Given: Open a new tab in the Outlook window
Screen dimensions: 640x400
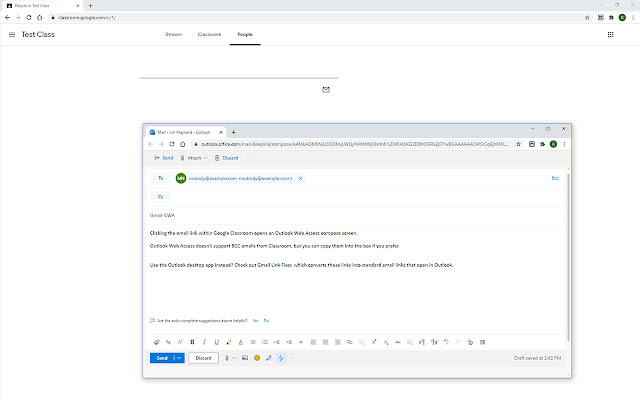Looking at the screenshot, I should pos(233,132).
